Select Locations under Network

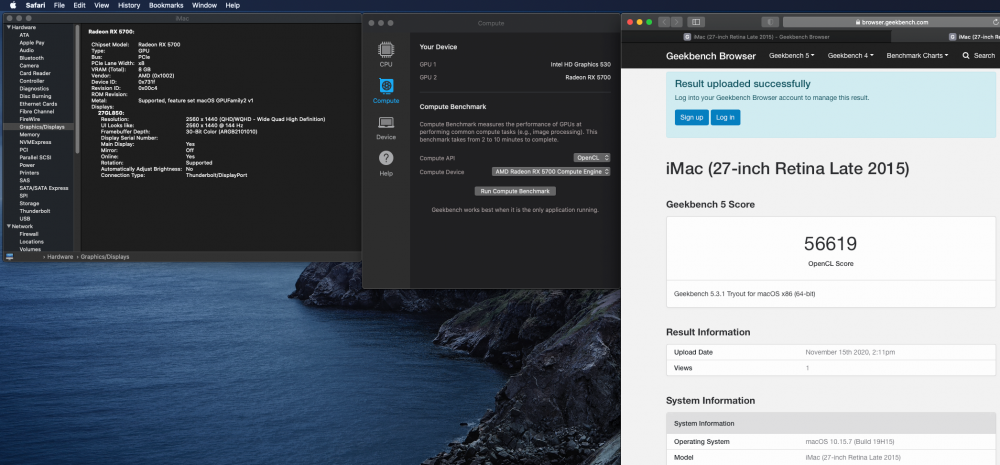point(31,242)
